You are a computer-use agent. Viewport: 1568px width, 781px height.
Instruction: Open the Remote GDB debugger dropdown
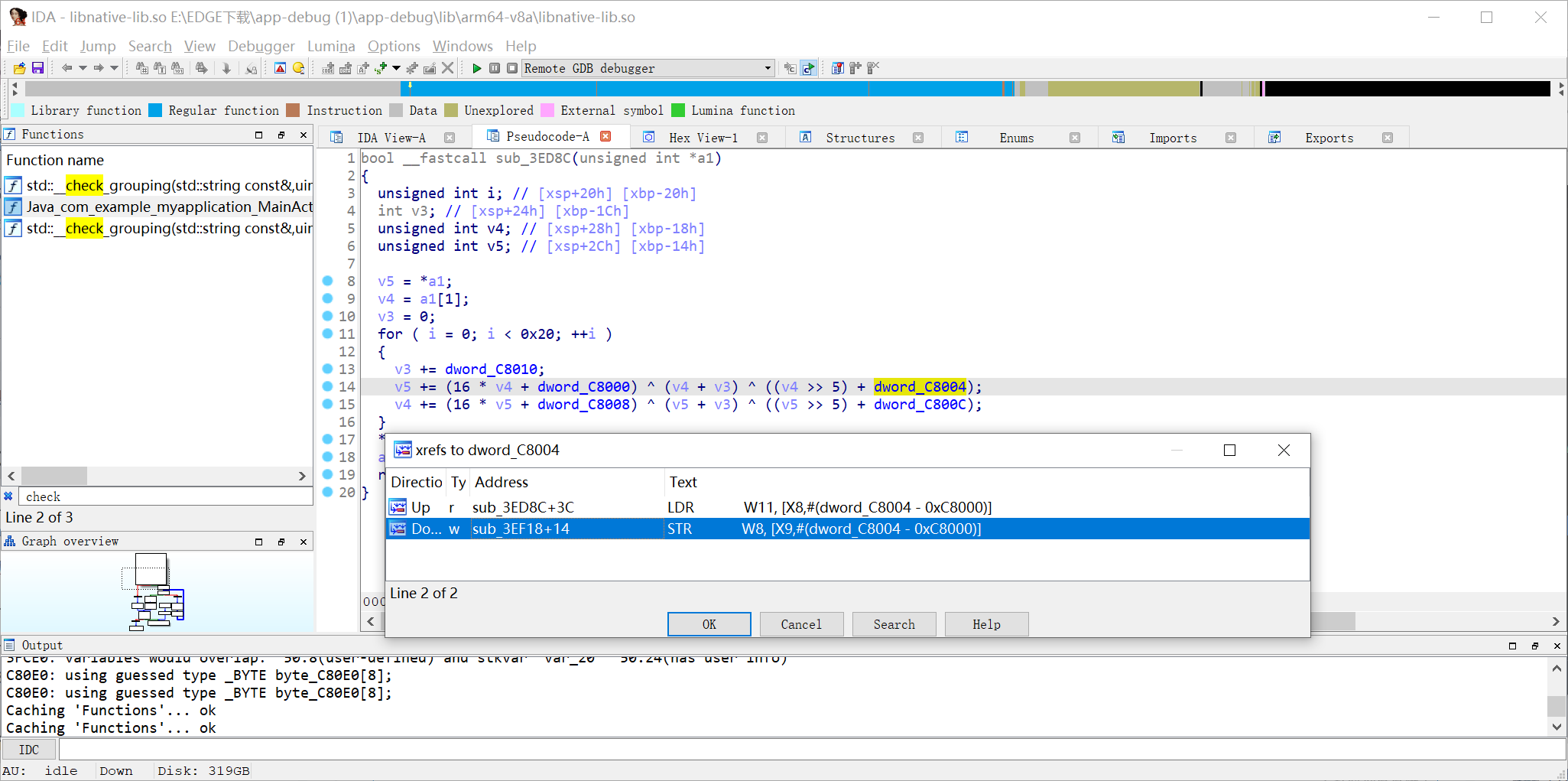767,68
